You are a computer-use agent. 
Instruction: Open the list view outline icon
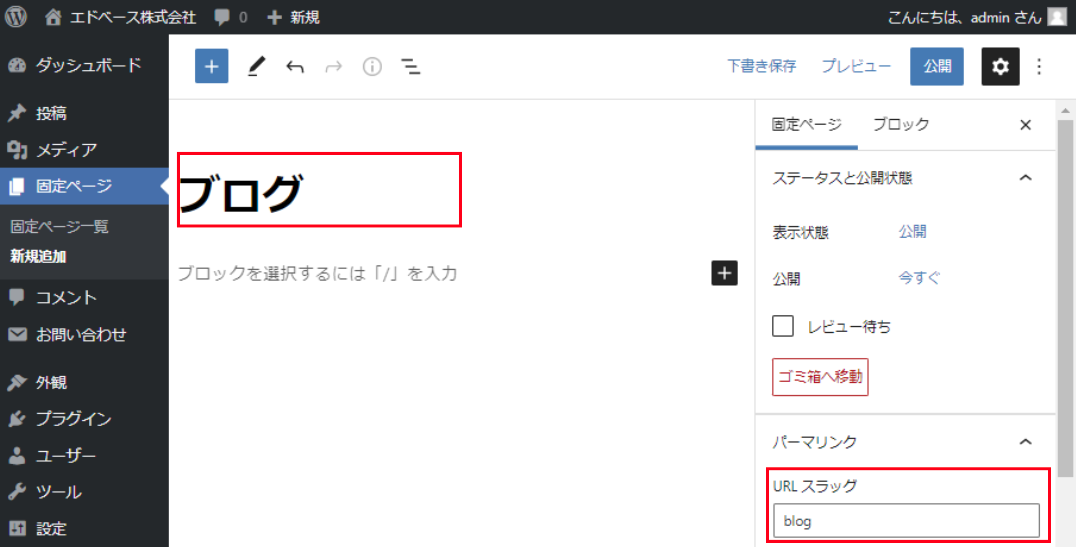pyautogui.click(x=411, y=67)
